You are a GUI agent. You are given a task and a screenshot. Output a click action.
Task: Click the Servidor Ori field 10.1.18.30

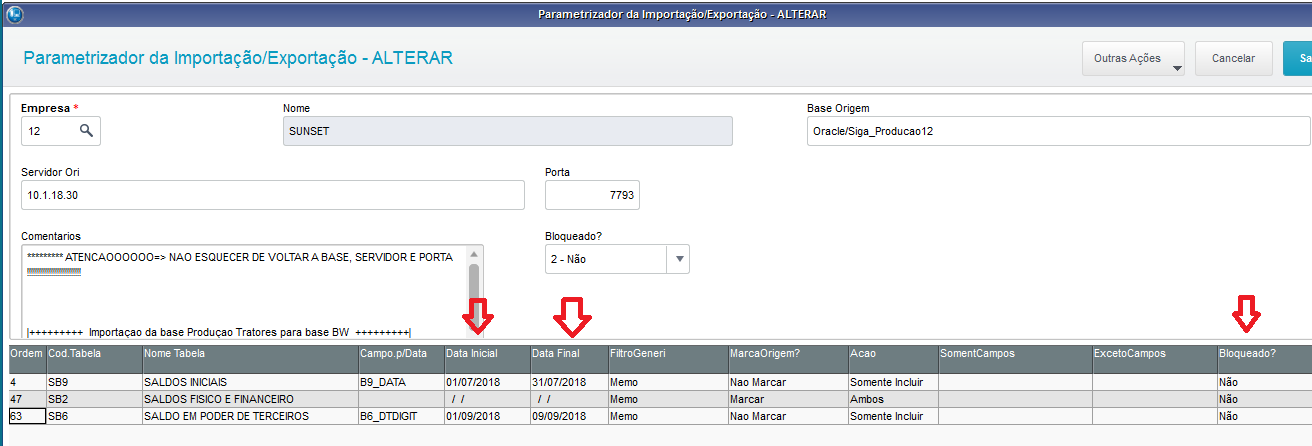272,195
